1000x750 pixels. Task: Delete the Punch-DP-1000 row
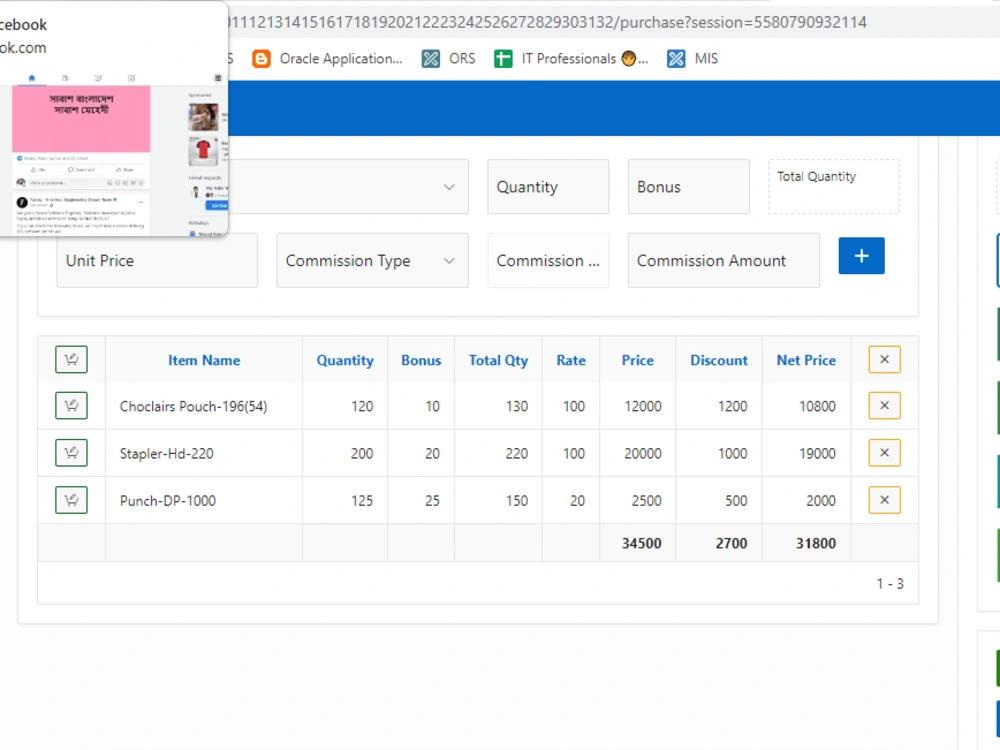[x=885, y=500]
